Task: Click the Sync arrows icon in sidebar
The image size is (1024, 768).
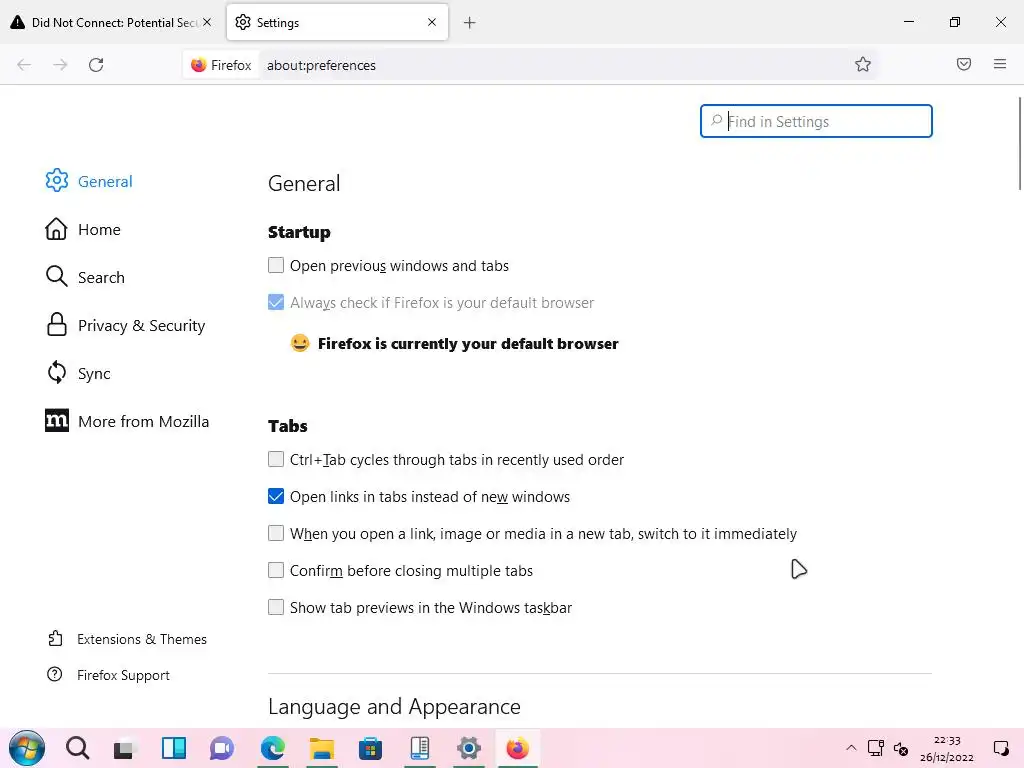Action: click(57, 372)
